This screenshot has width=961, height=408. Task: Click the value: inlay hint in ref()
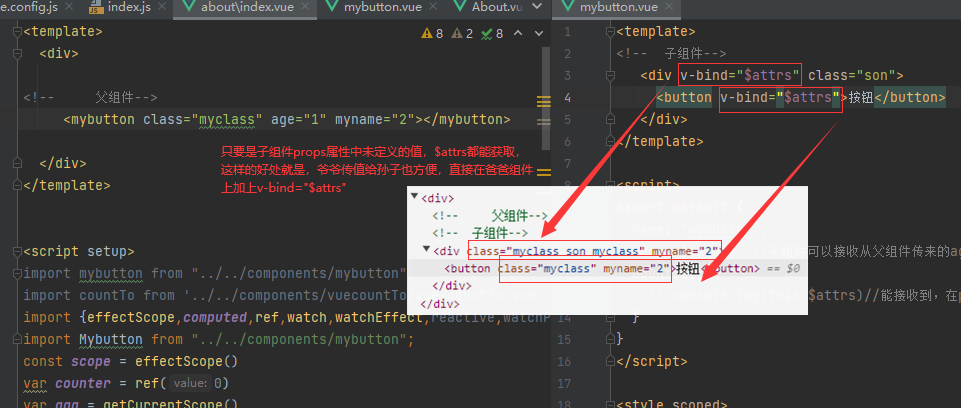click(x=190, y=383)
